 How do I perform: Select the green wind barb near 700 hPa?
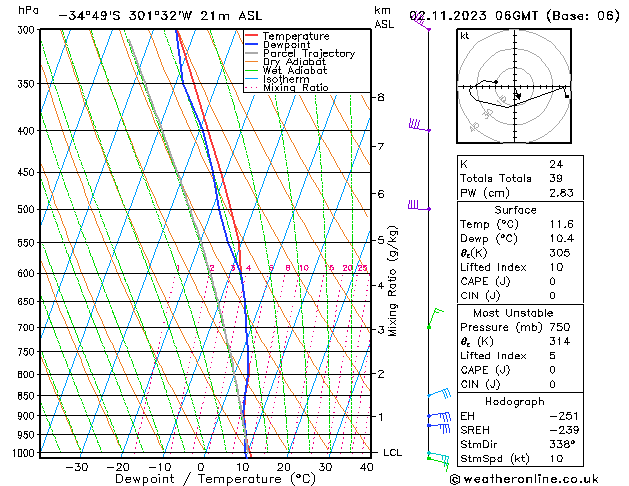(x=434, y=318)
